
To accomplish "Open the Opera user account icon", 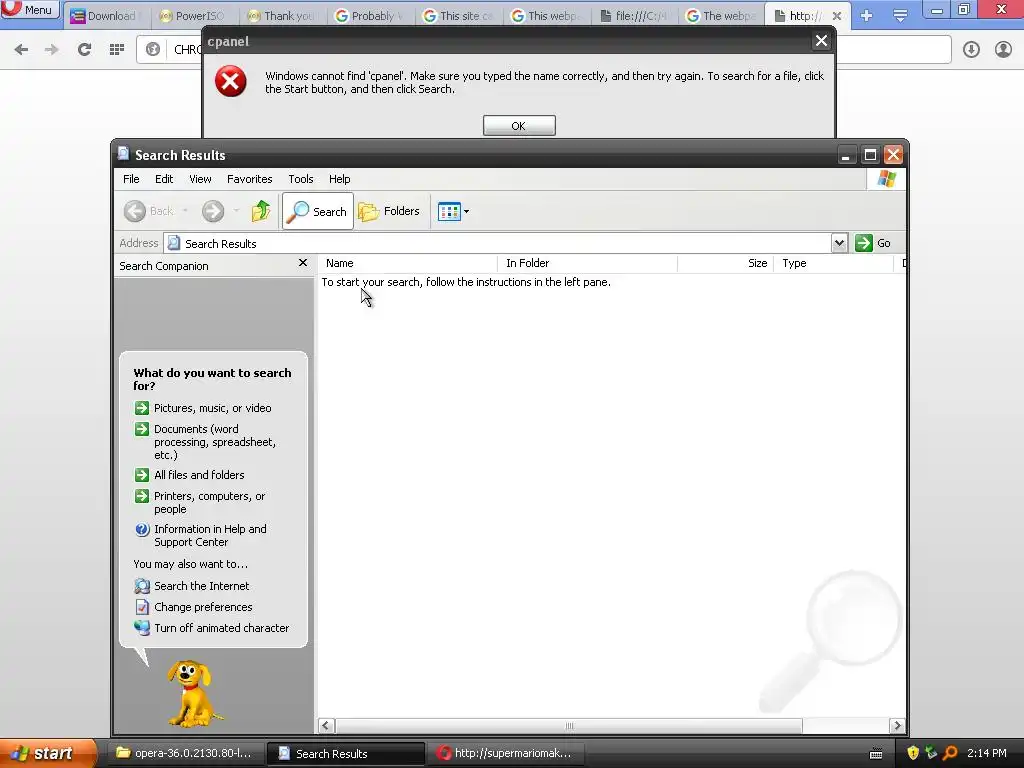I will point(1003,50).
